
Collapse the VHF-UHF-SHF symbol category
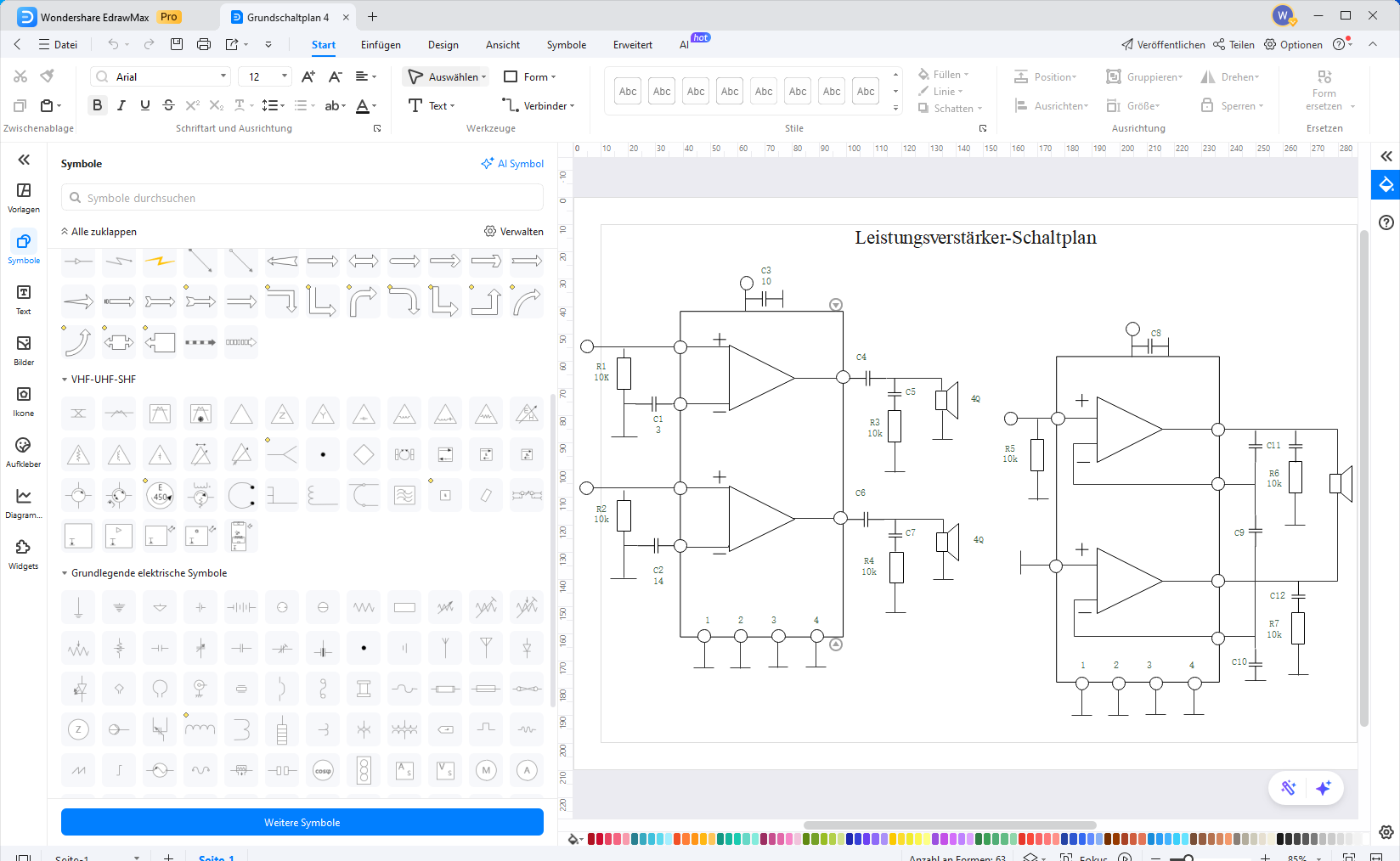pos(65,380)
